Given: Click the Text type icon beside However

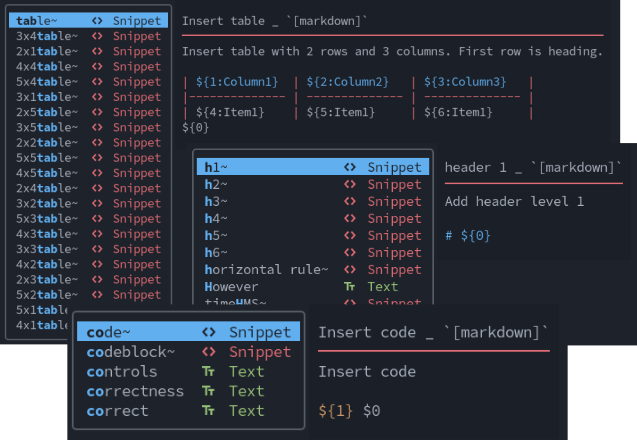Looking at the screenshot, I should coord(349,286).
